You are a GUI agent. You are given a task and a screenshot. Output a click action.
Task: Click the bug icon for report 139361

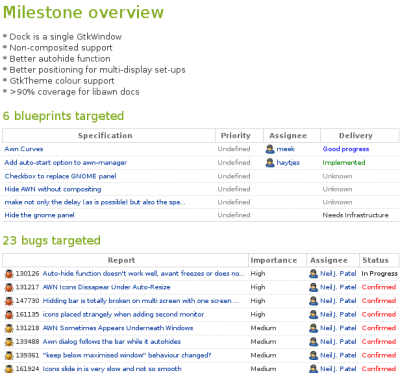click(x=9, y=356)
